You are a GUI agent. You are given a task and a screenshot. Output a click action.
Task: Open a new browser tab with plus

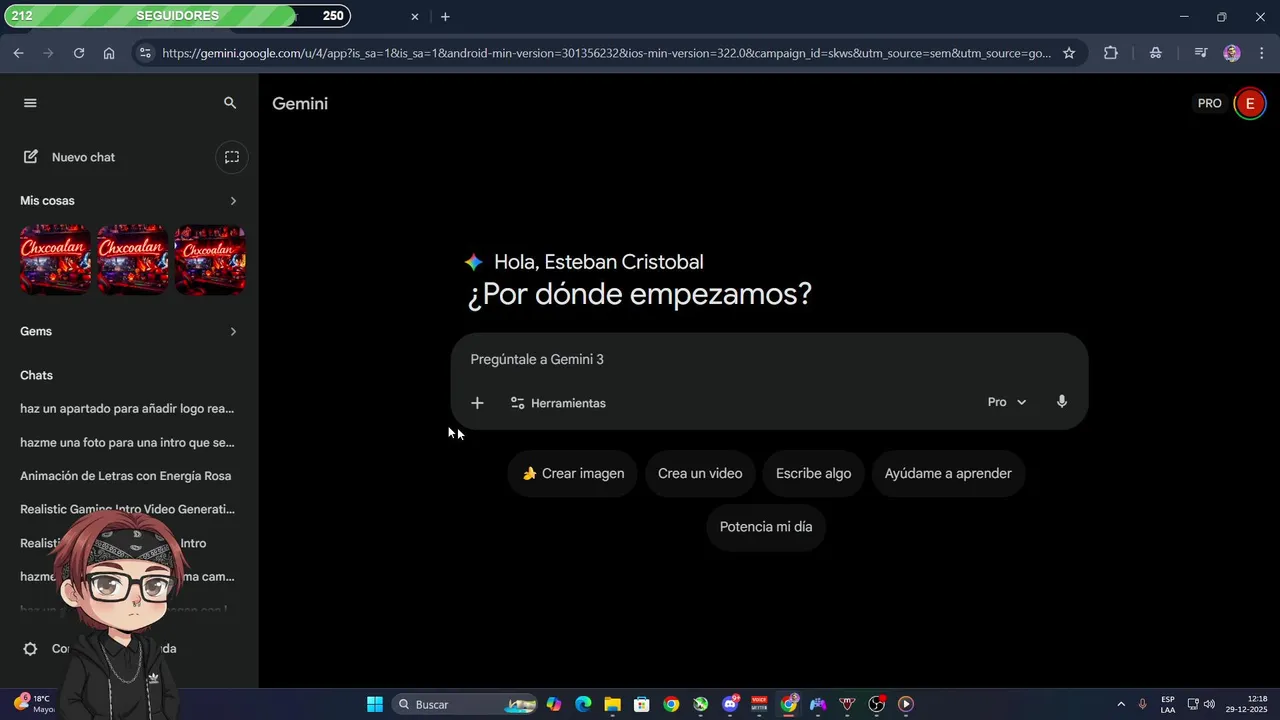click(x=445, y=17)
